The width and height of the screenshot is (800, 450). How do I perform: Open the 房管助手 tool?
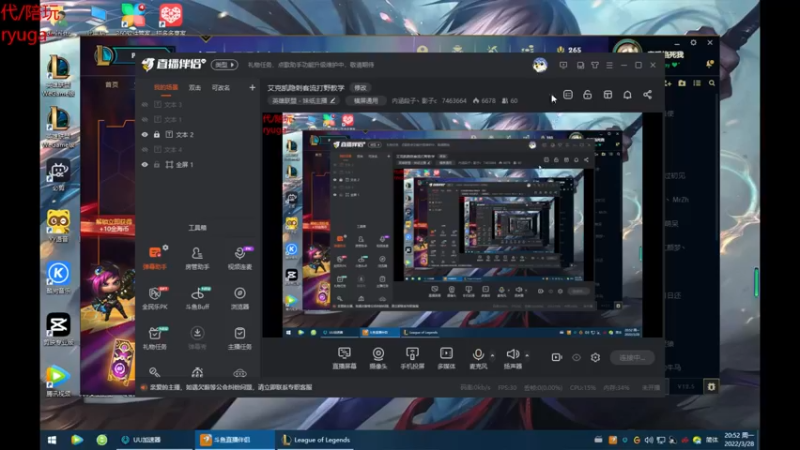[x=197, y=258]
